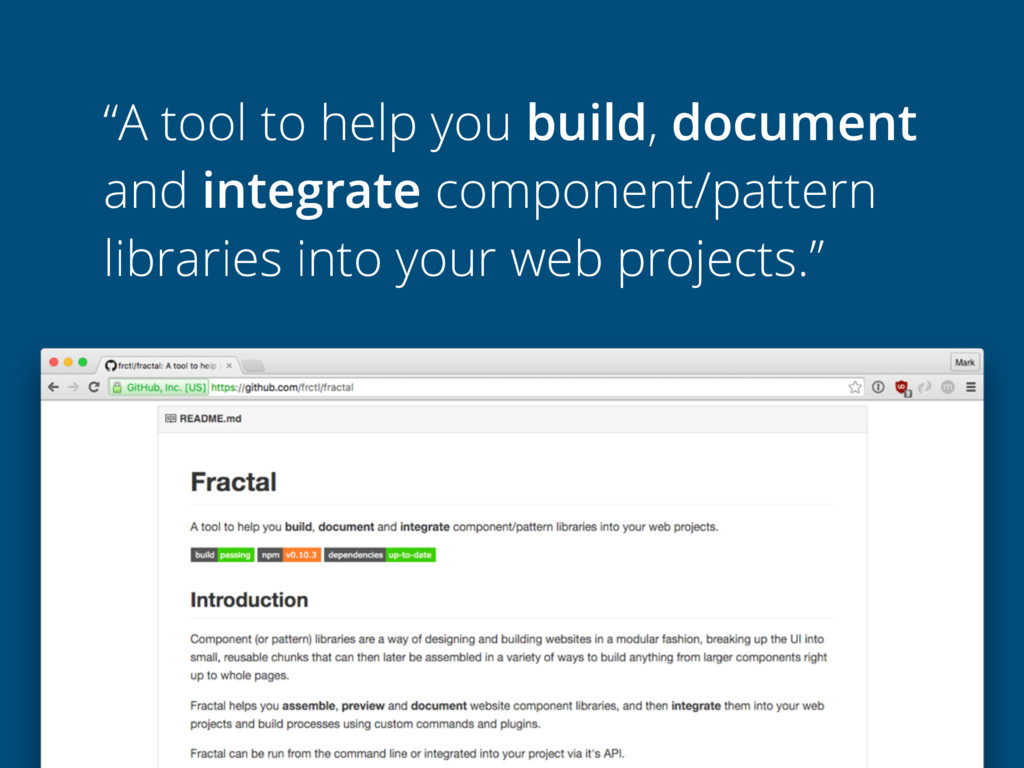Click the Introduction heading
The height and width of the screenshot is (768, 1024).
point(249,600)
